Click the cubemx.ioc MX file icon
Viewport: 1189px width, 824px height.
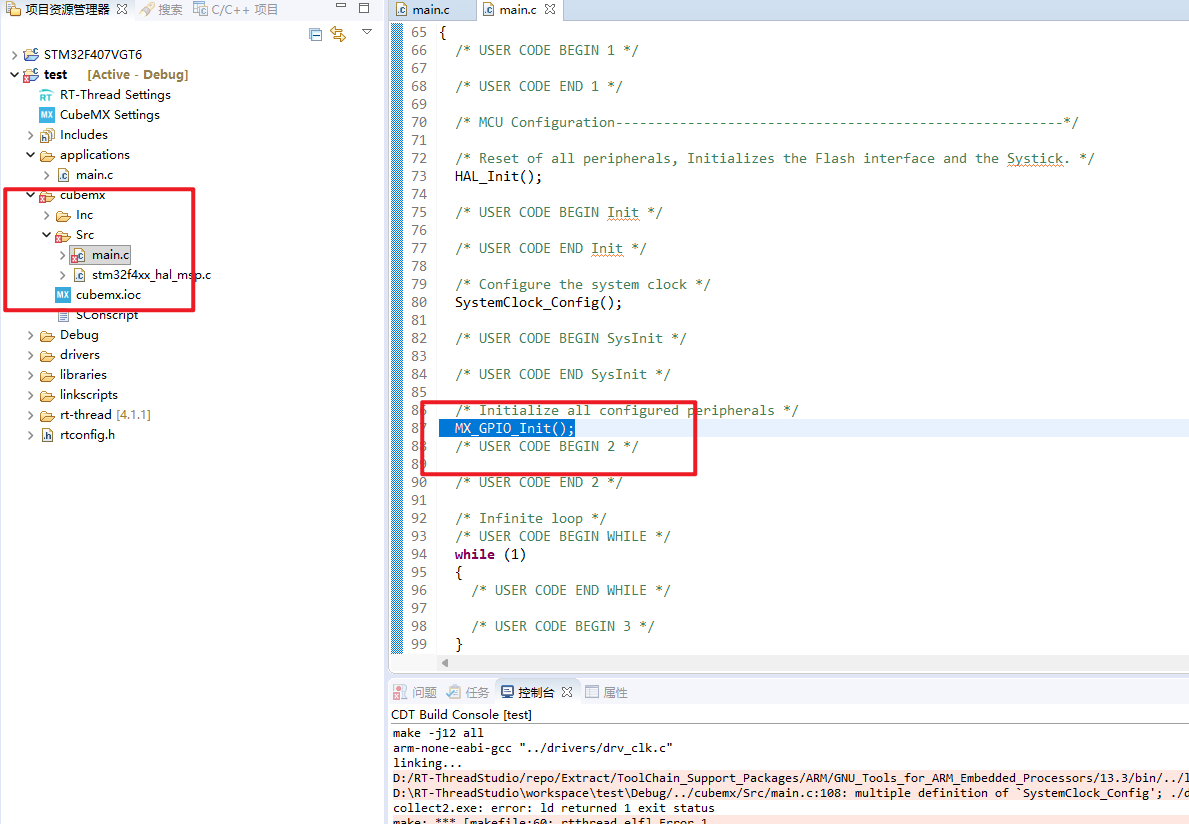[63, 295]
